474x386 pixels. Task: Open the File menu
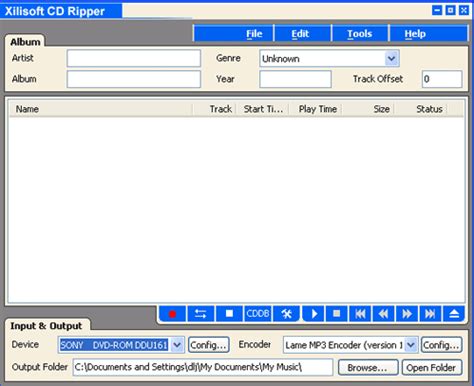pyautogui.click(x=254, y=34)
